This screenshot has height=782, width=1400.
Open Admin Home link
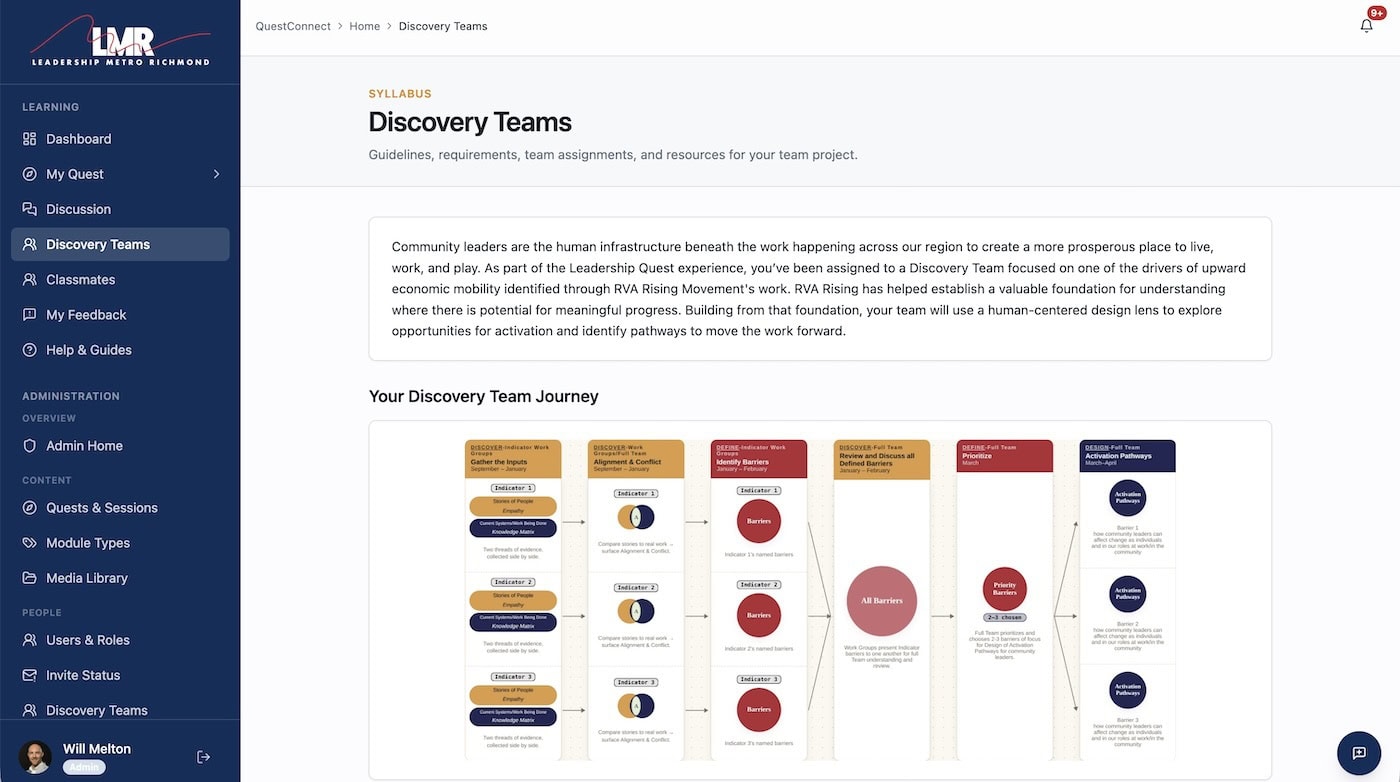tap(120, 446)
